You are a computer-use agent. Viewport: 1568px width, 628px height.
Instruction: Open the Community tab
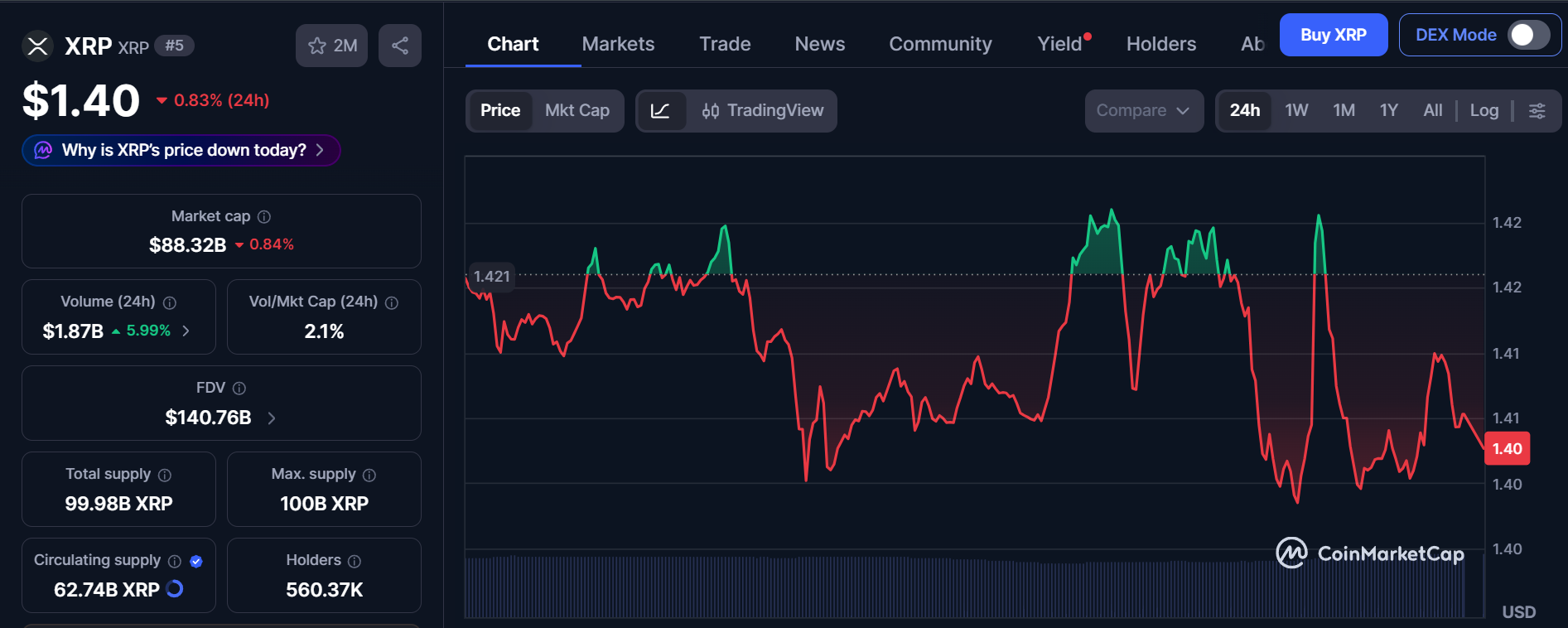[x=940, y=44]
